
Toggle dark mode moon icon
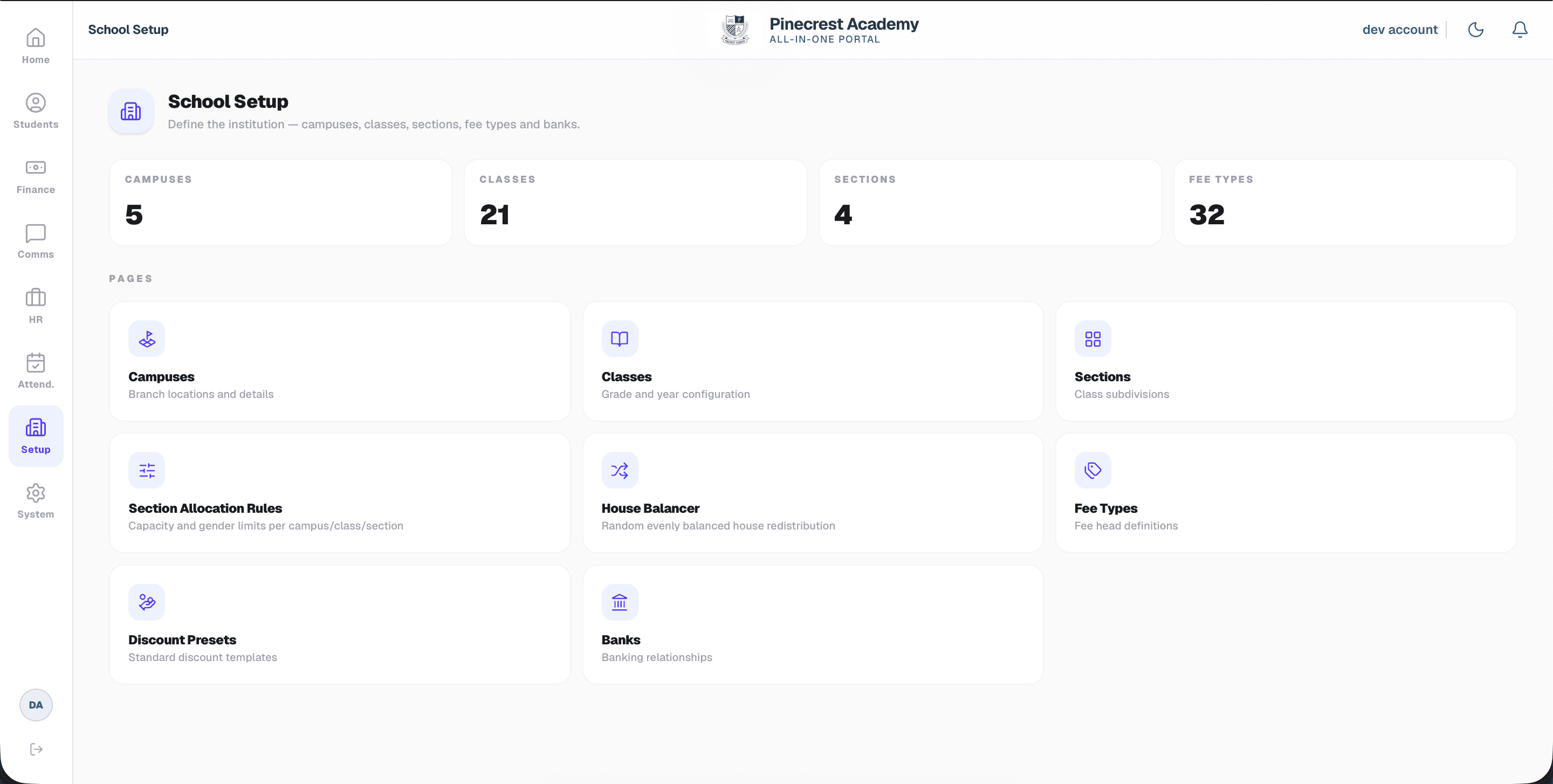tap(1475, 30)
